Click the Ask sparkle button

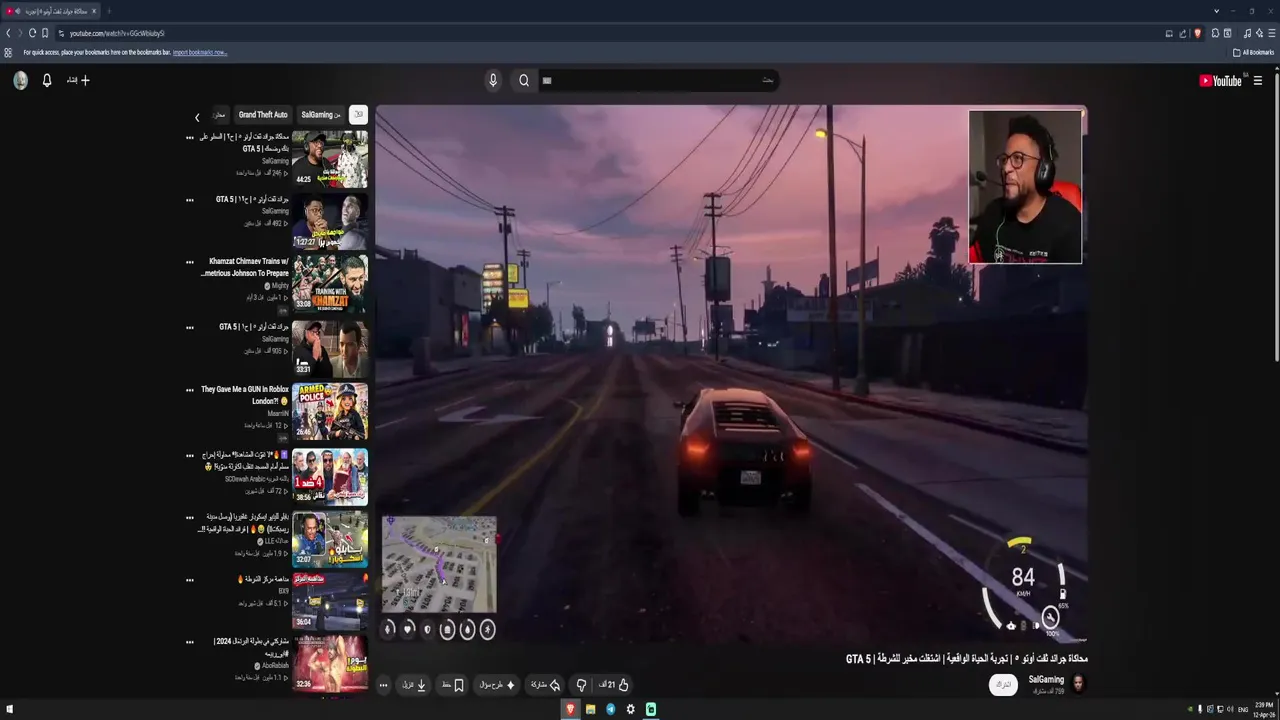[495, 685]
